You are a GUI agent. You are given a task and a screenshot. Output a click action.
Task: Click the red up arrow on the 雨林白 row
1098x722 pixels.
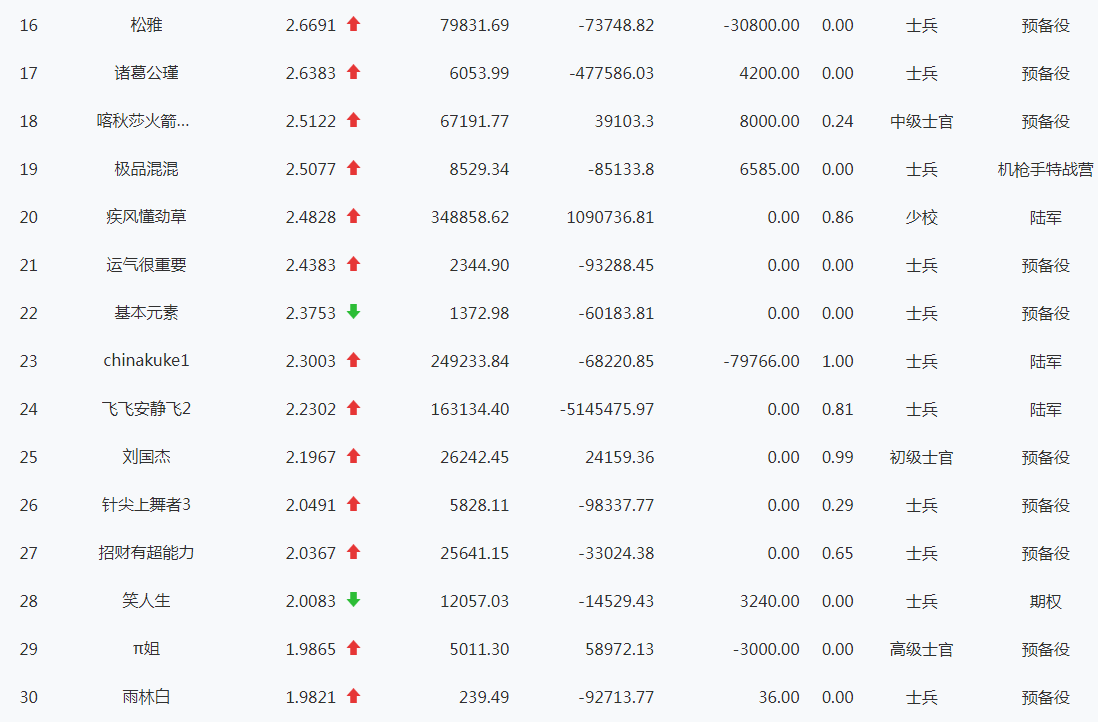[353, 696]
